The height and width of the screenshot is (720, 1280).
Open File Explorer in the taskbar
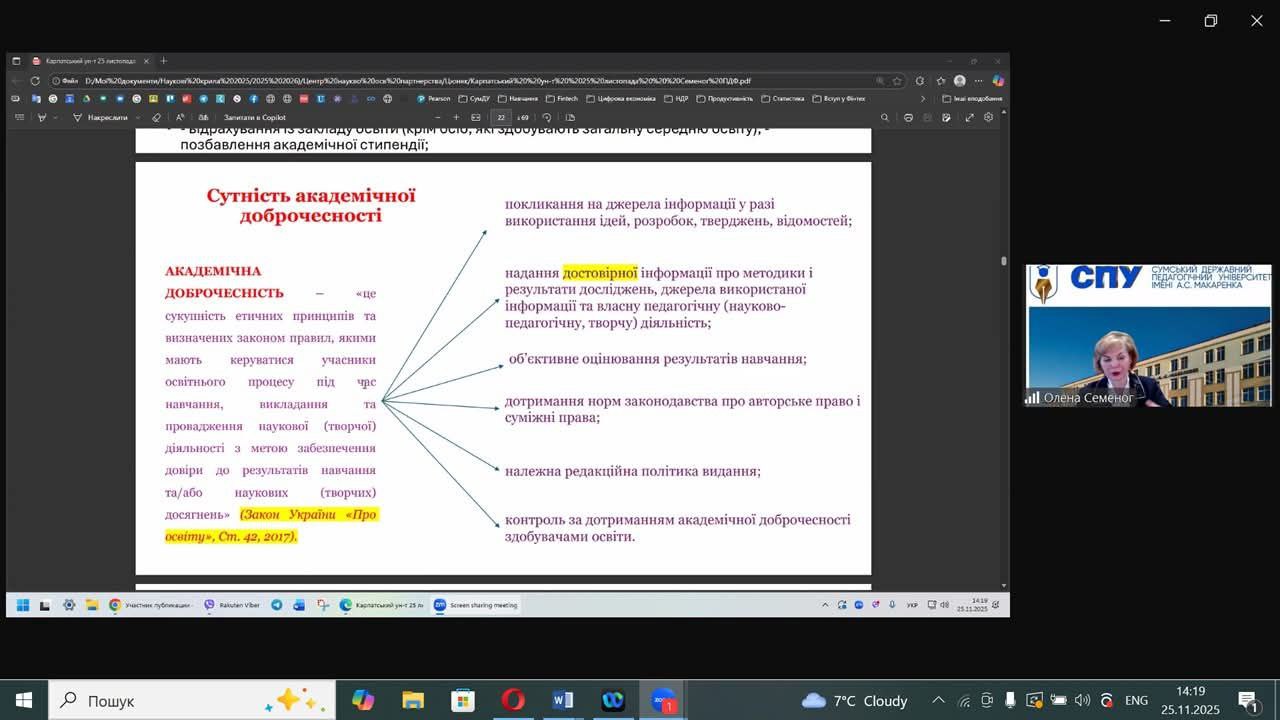pos(413,700)
